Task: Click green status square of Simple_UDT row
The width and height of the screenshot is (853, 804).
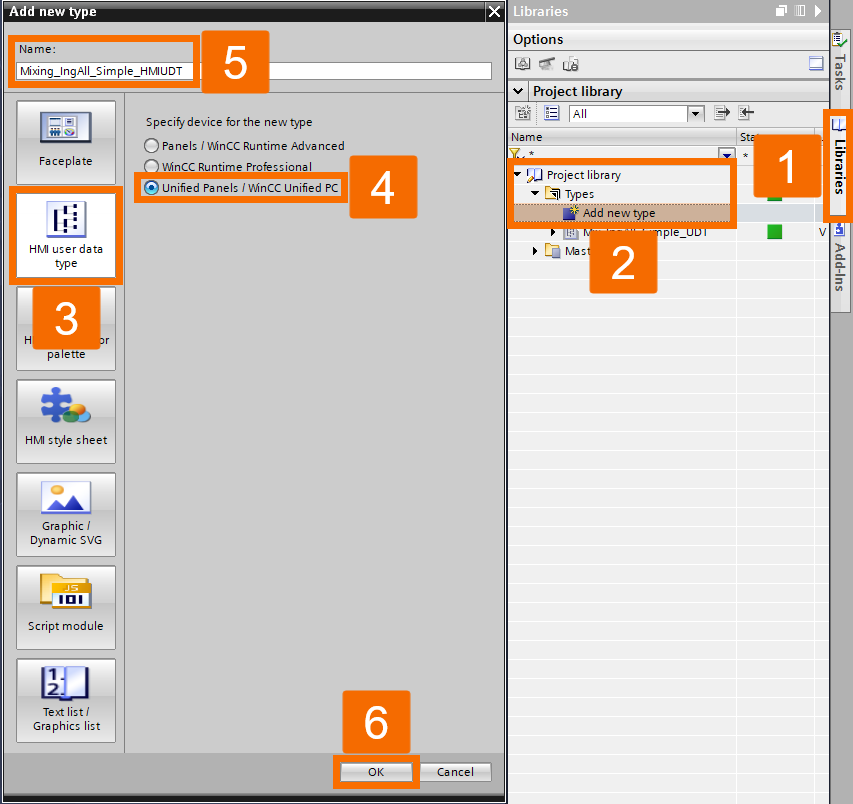Action: coord(774,232)
